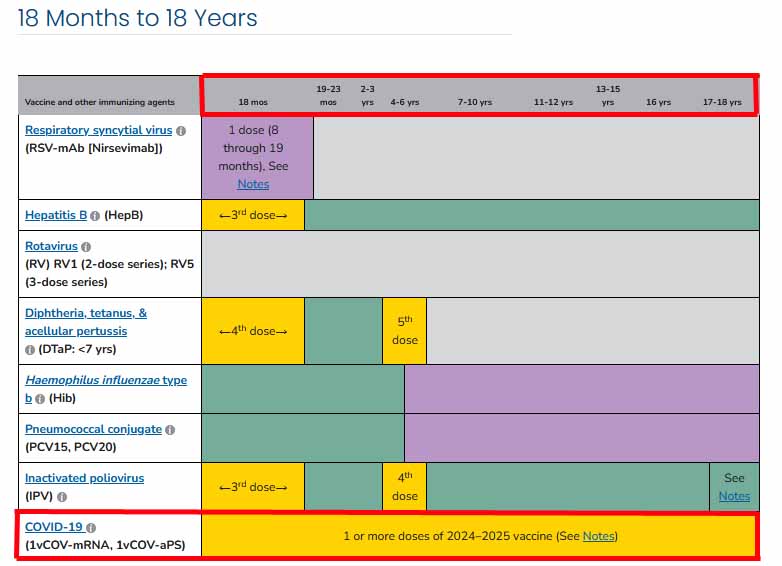Click Notes link in IPV 17-18 yrs cell
This screenshot has height=566, width=782.
(x=734, y=496)
